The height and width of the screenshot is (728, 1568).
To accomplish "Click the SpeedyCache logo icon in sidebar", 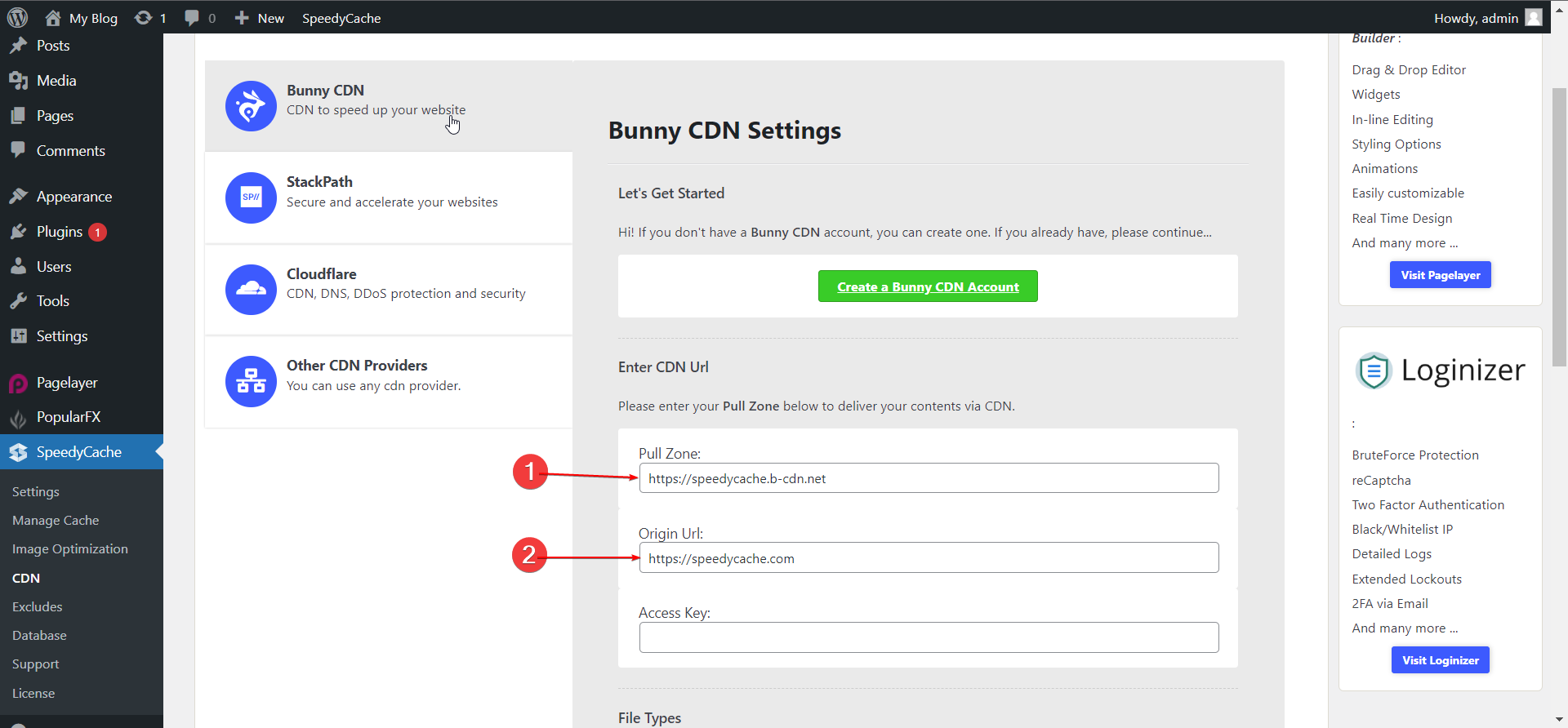I will click(18, 452).
